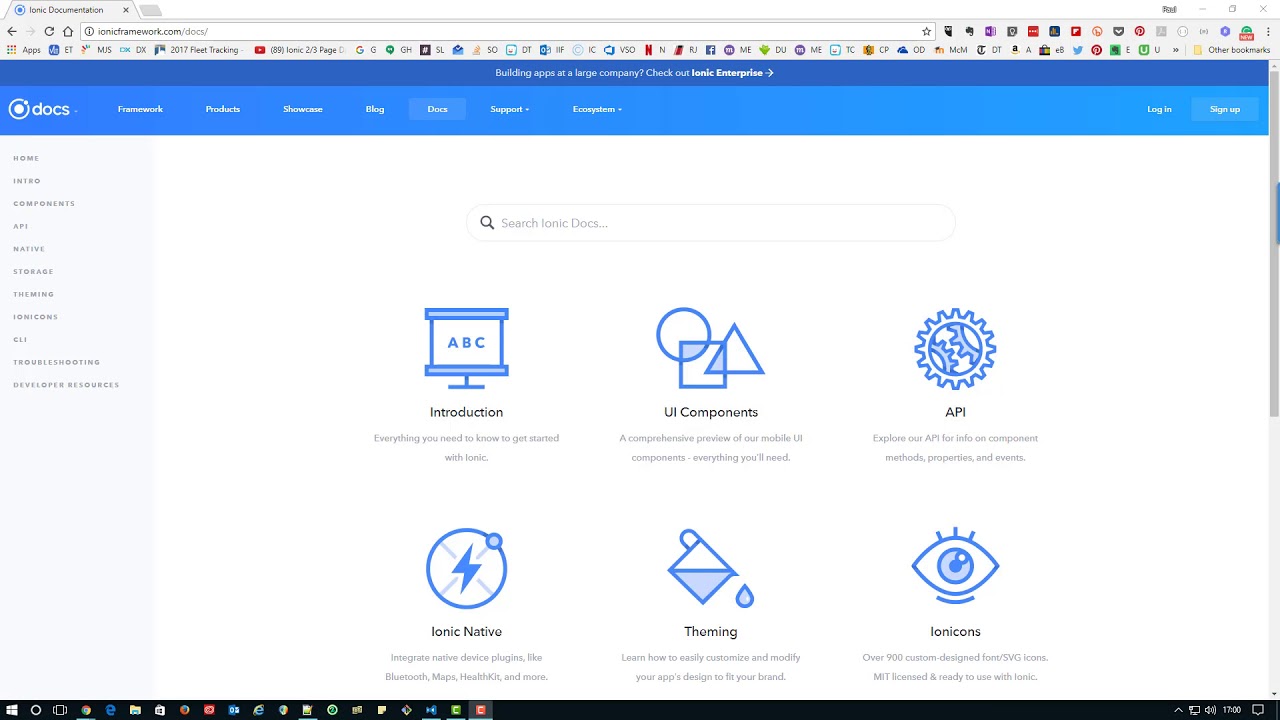
Task: Expand the docs logo dropdown arrow
Action: pos(75,110)
